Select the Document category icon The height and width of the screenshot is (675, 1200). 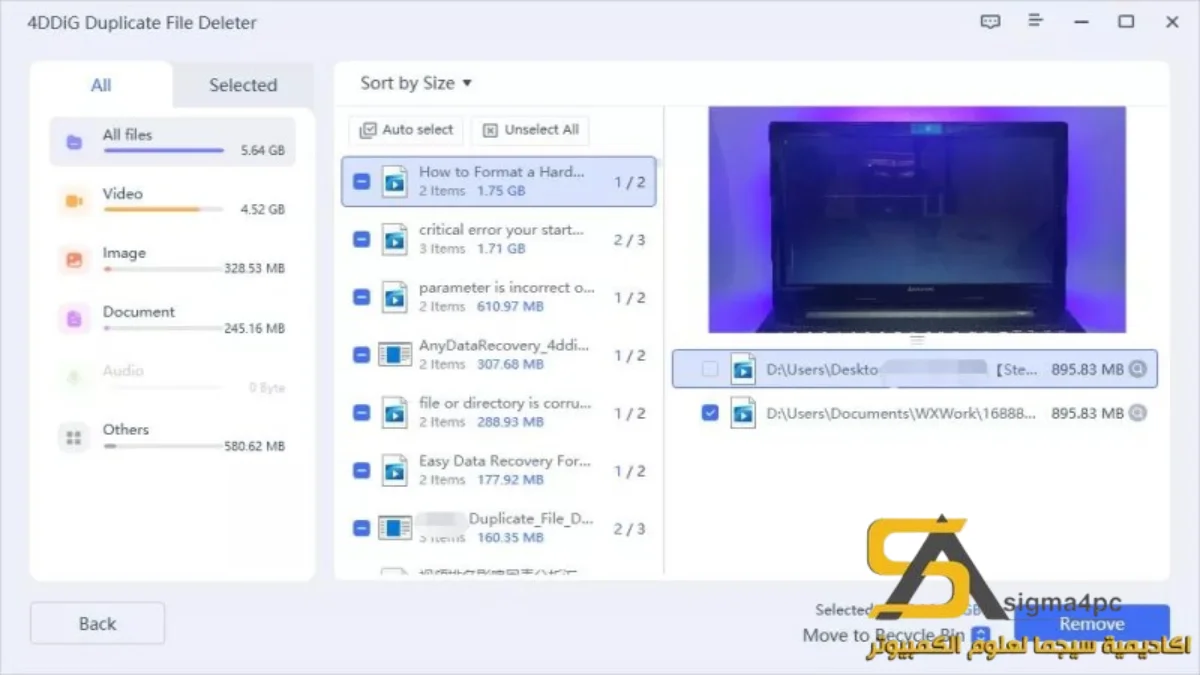pos(74,319)
